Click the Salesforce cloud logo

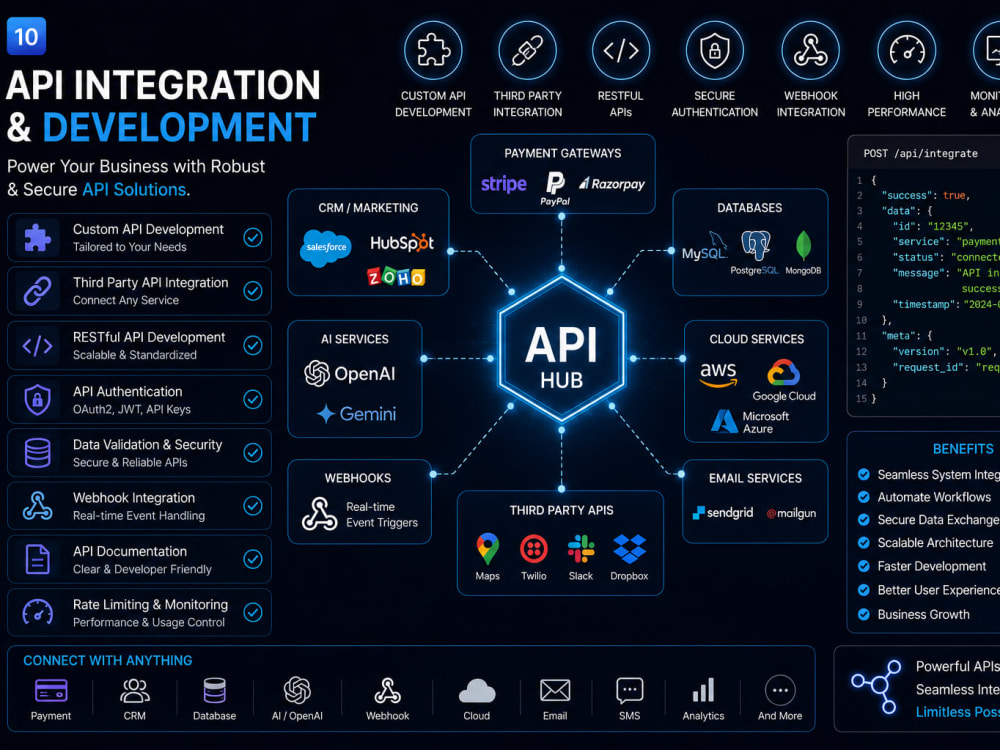click(x=326, y=247)
